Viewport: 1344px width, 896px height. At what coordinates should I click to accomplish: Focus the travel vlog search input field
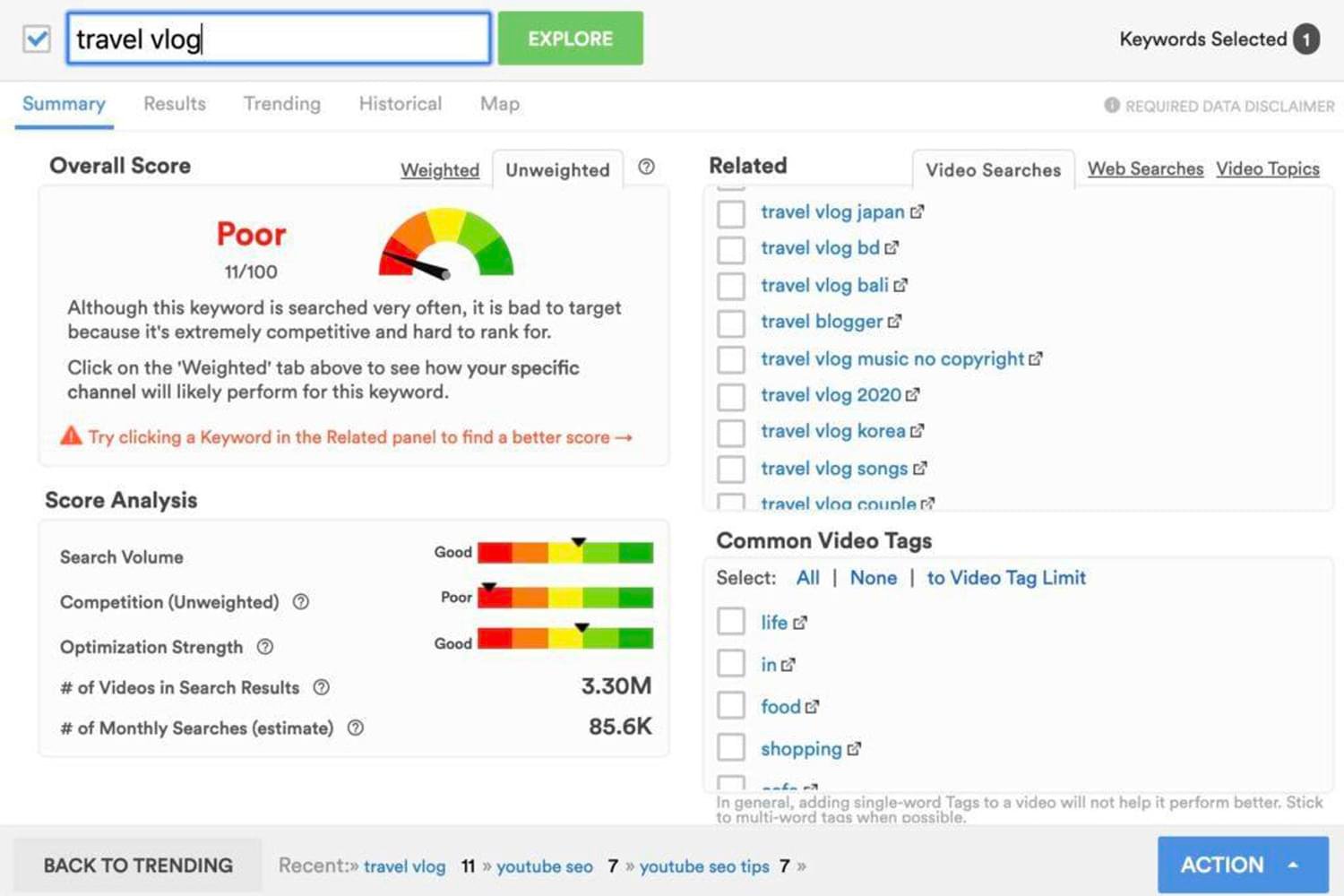click(x=279, y=39)
